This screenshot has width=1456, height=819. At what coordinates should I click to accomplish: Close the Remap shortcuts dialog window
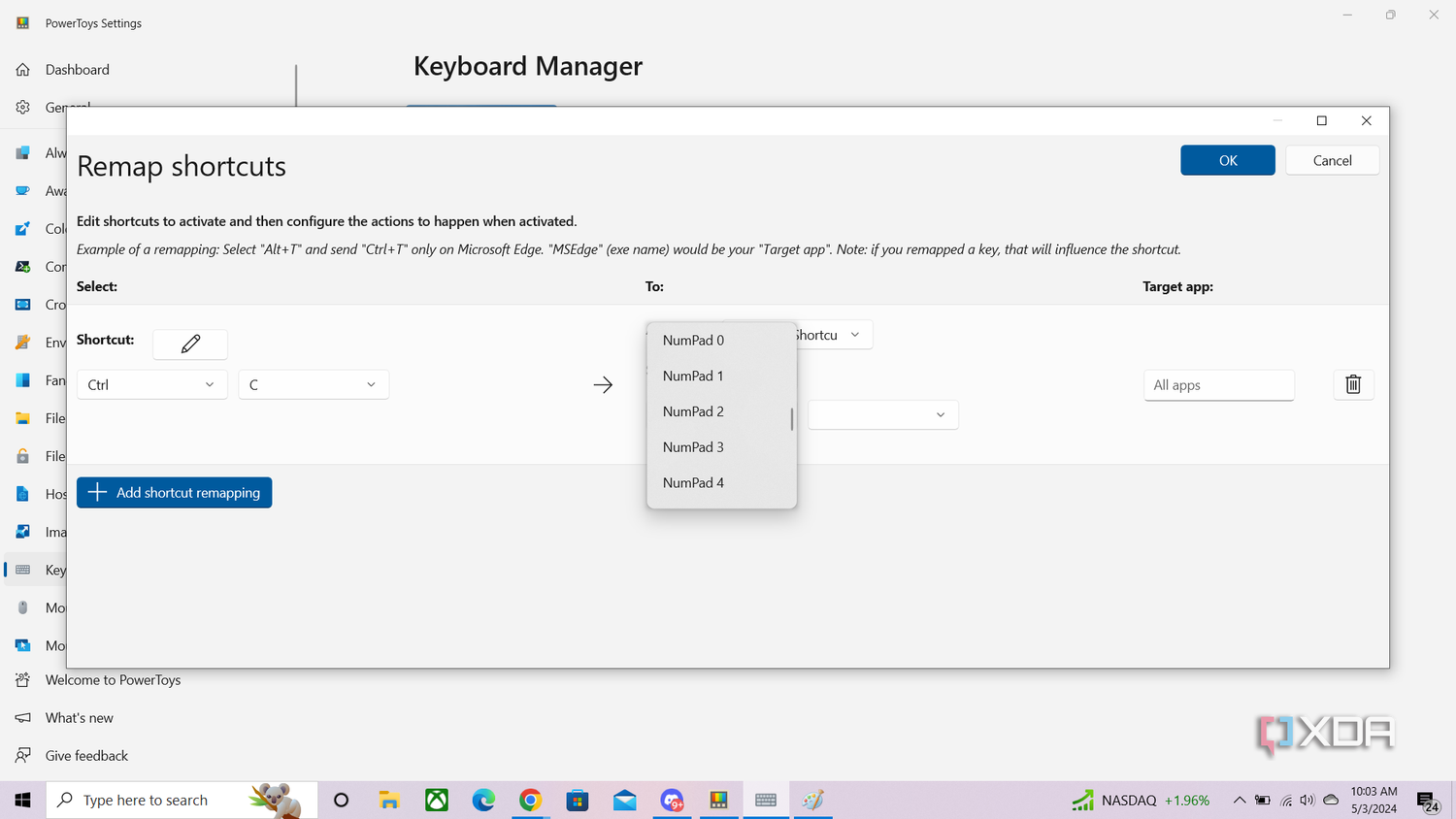[1366, 120]
